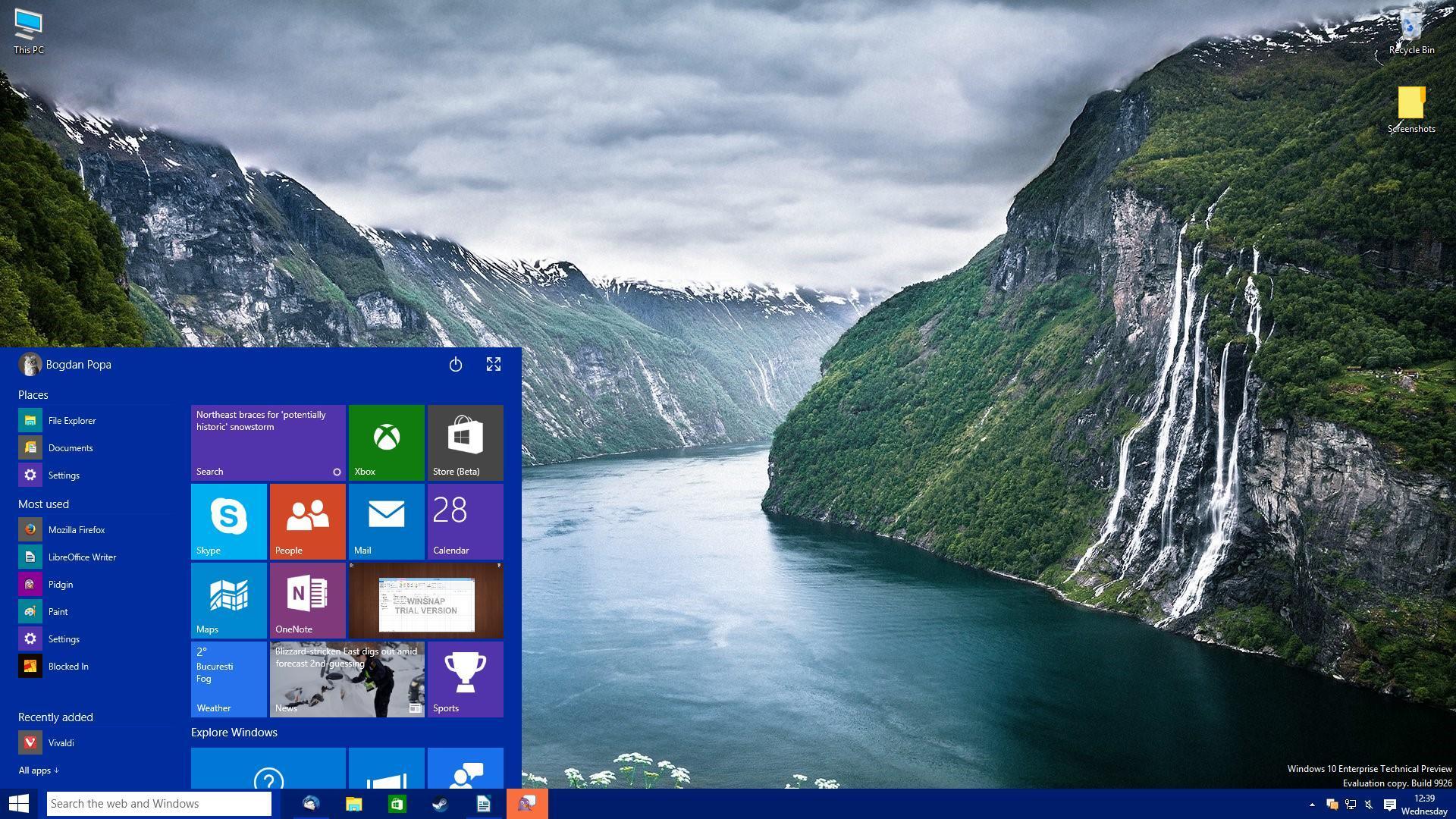The width and height of the screenshot is (1456, 819).
Task: Open 'Explore Windows' section expander
Action: point(234,732)
